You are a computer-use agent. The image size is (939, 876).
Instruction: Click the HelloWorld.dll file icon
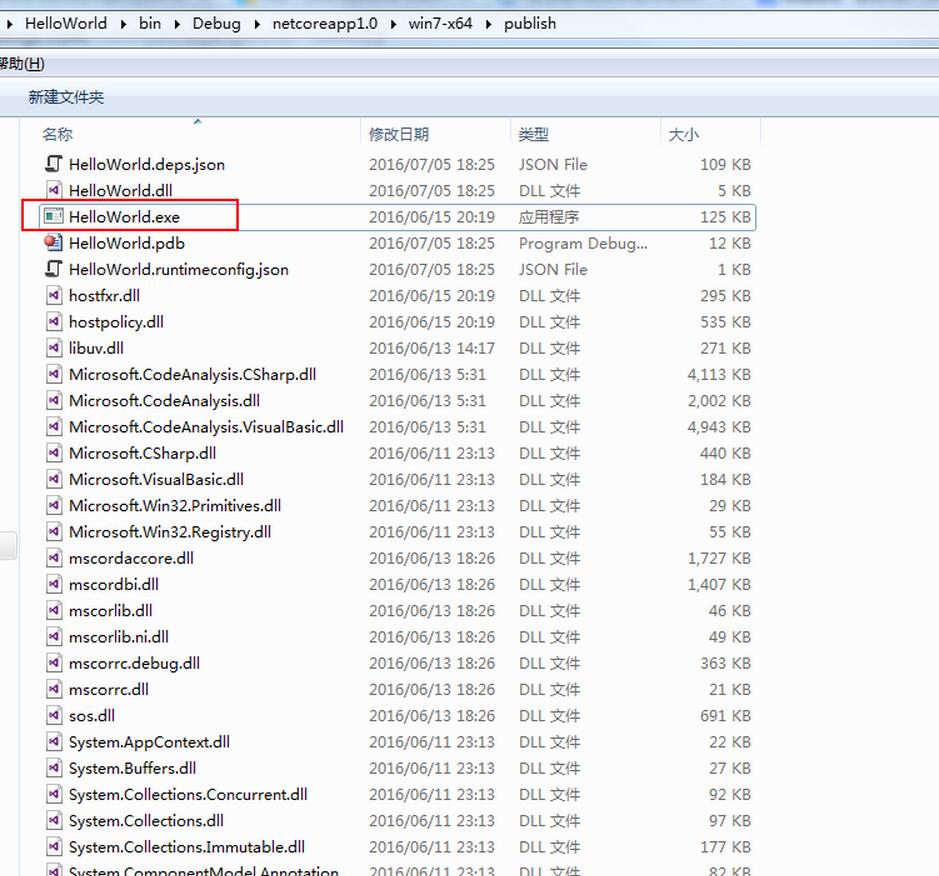(x=54, y=190)
